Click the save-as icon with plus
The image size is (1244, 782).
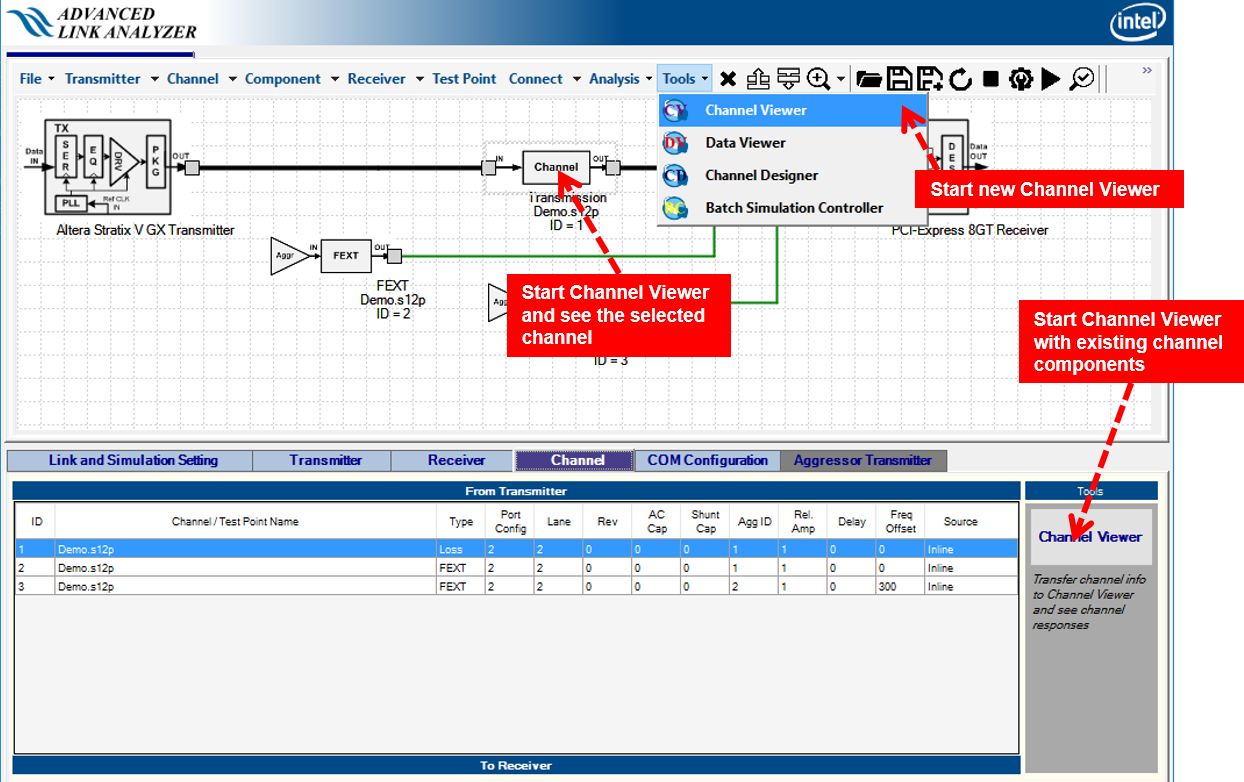pyautogui.click(x=930, y=79)
